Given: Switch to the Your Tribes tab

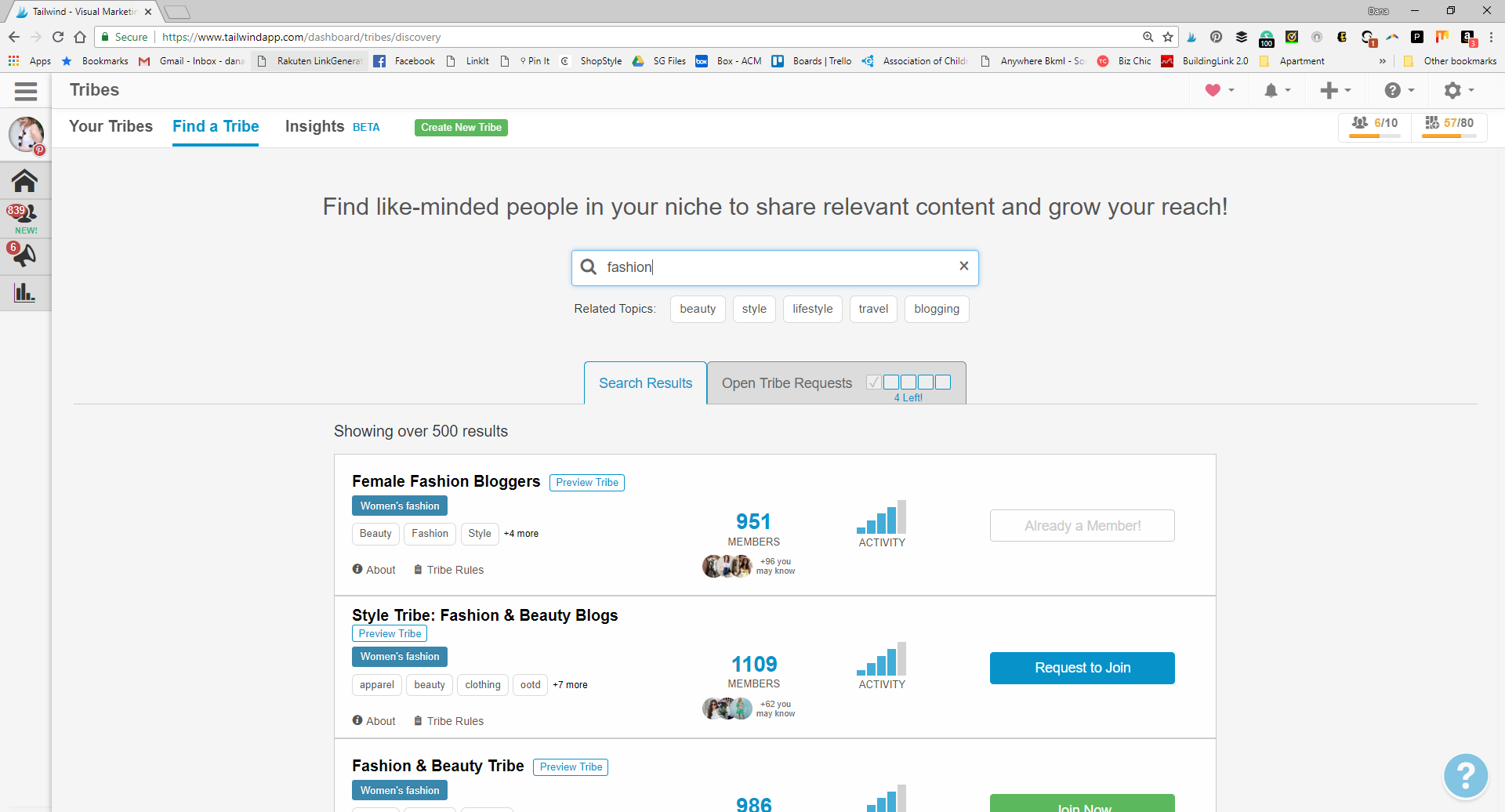Looking at the screenshot, I should [111, 126].
